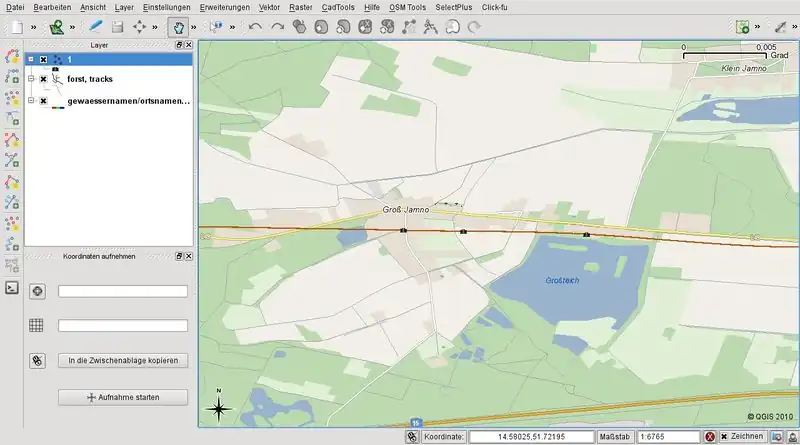
Task: Toggle visibility checkbox of layer 1
Action: pyautogui.click(x=44, y=60)
